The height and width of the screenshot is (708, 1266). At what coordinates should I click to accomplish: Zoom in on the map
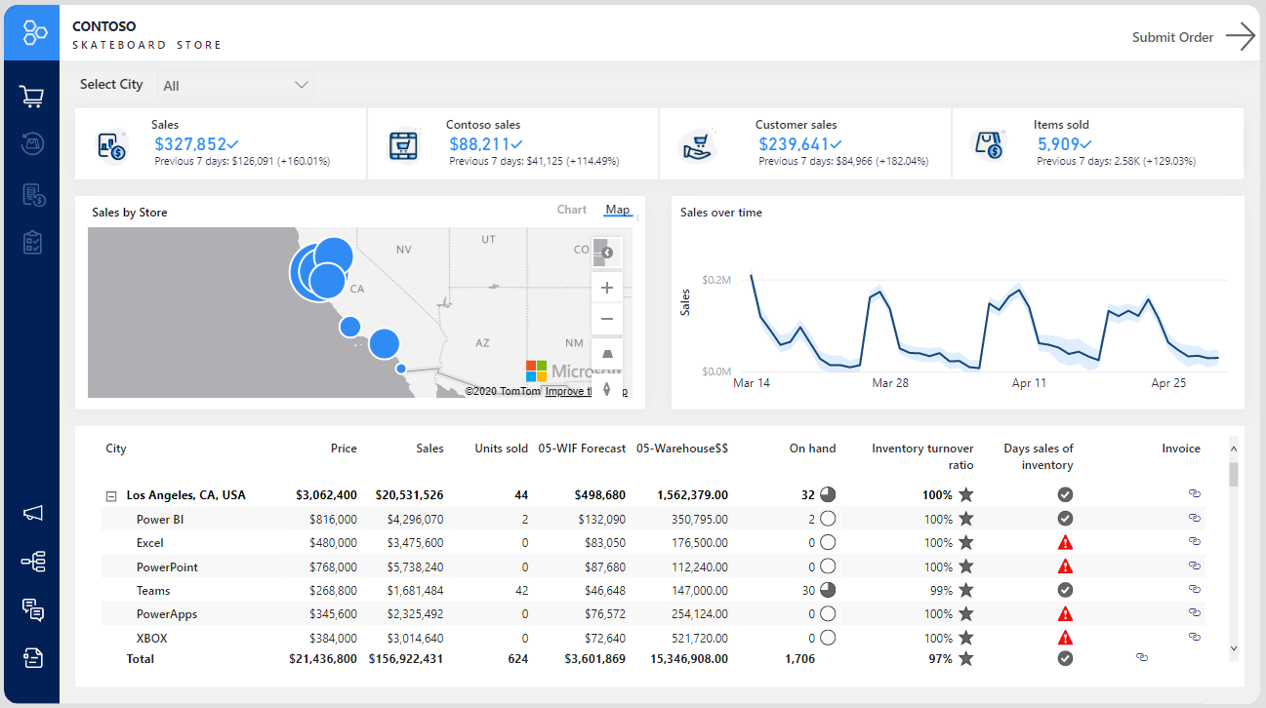coord(607,288)
